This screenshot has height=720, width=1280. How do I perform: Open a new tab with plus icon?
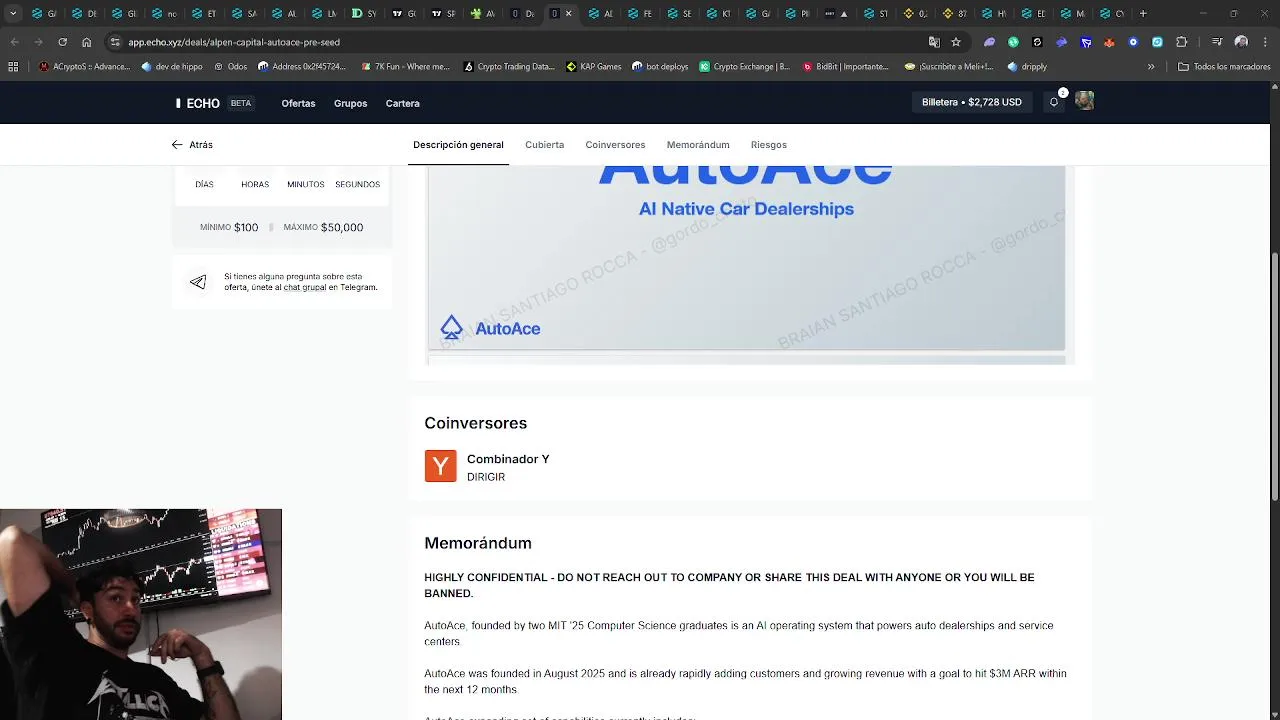tap(1143, 14)
